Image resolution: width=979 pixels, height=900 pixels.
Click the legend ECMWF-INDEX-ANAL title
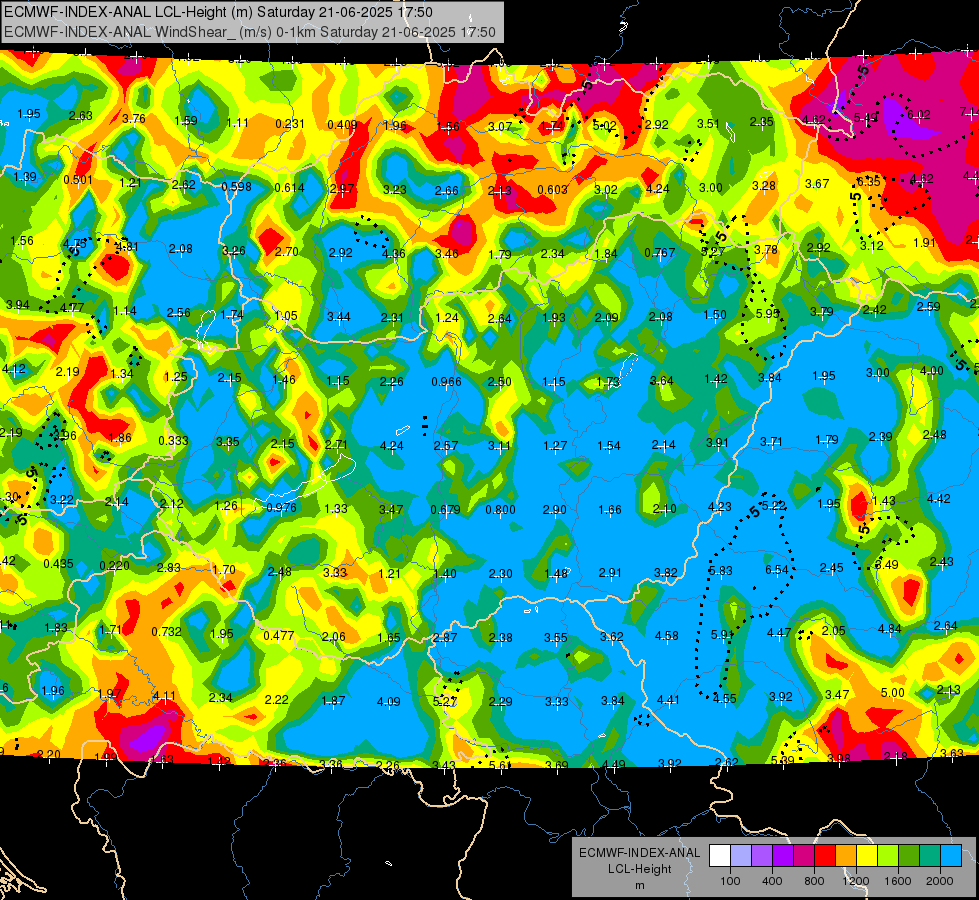click(x=639, y=853)
